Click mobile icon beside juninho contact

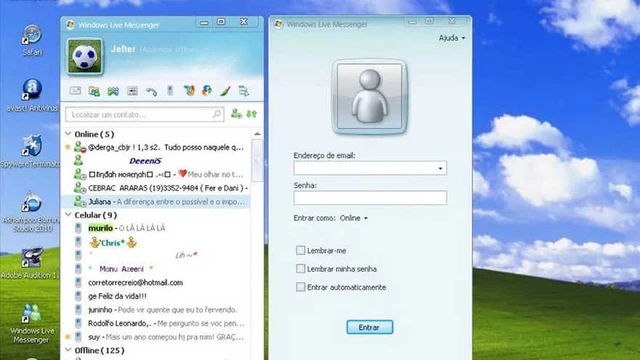coord(78,310)
